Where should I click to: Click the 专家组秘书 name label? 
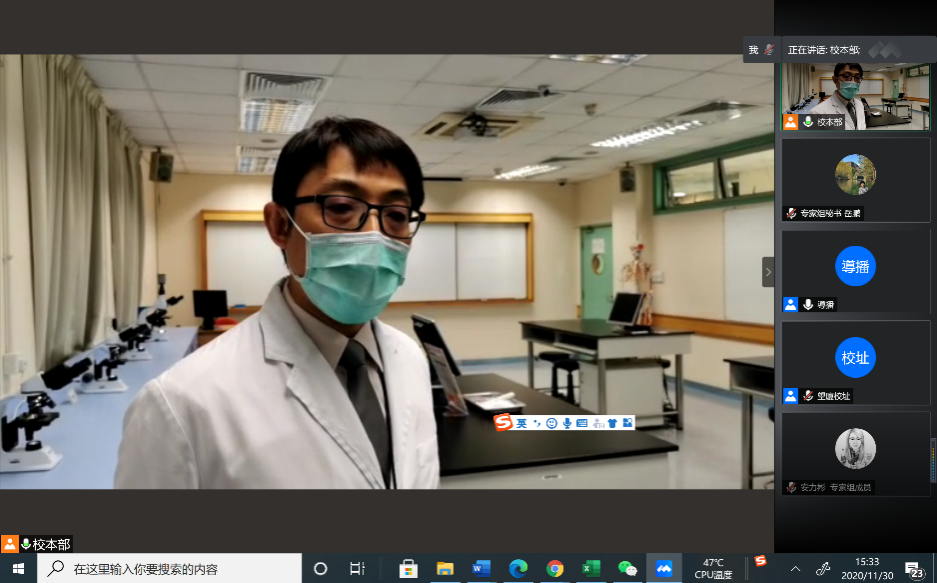[x=831, y=213]
